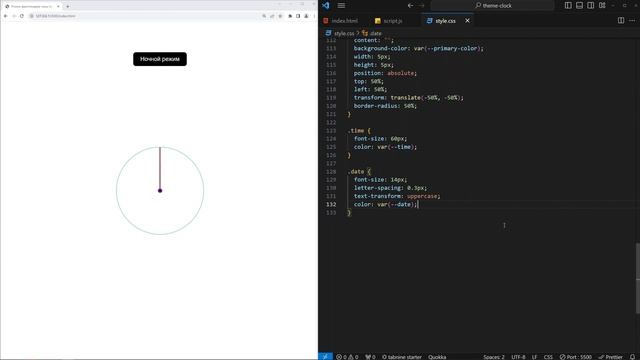Click text-transform: uppercase line
This screenshot has width=640, height=360.
click(397, 196)
